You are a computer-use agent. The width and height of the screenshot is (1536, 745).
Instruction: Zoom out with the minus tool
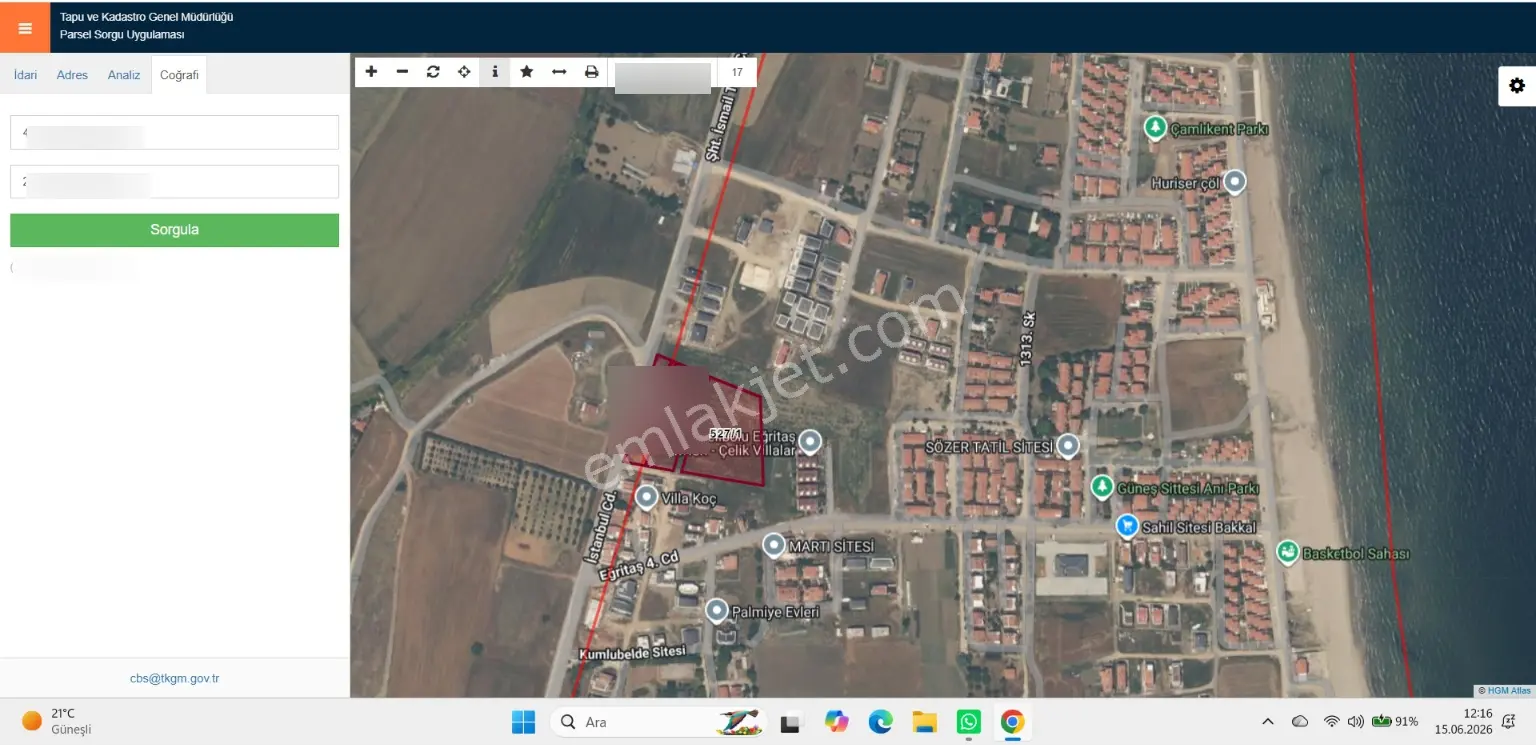pos(402,72)
